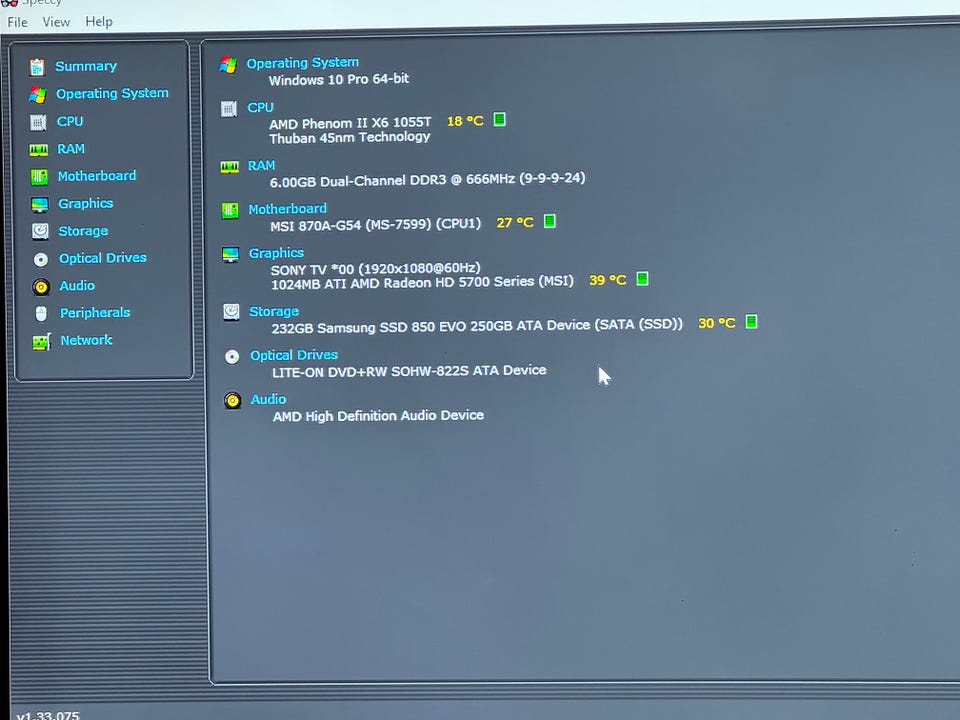The image size is (960, 720).
Task: Show Motherboard section from sidebar
Action: pos(97,176)
